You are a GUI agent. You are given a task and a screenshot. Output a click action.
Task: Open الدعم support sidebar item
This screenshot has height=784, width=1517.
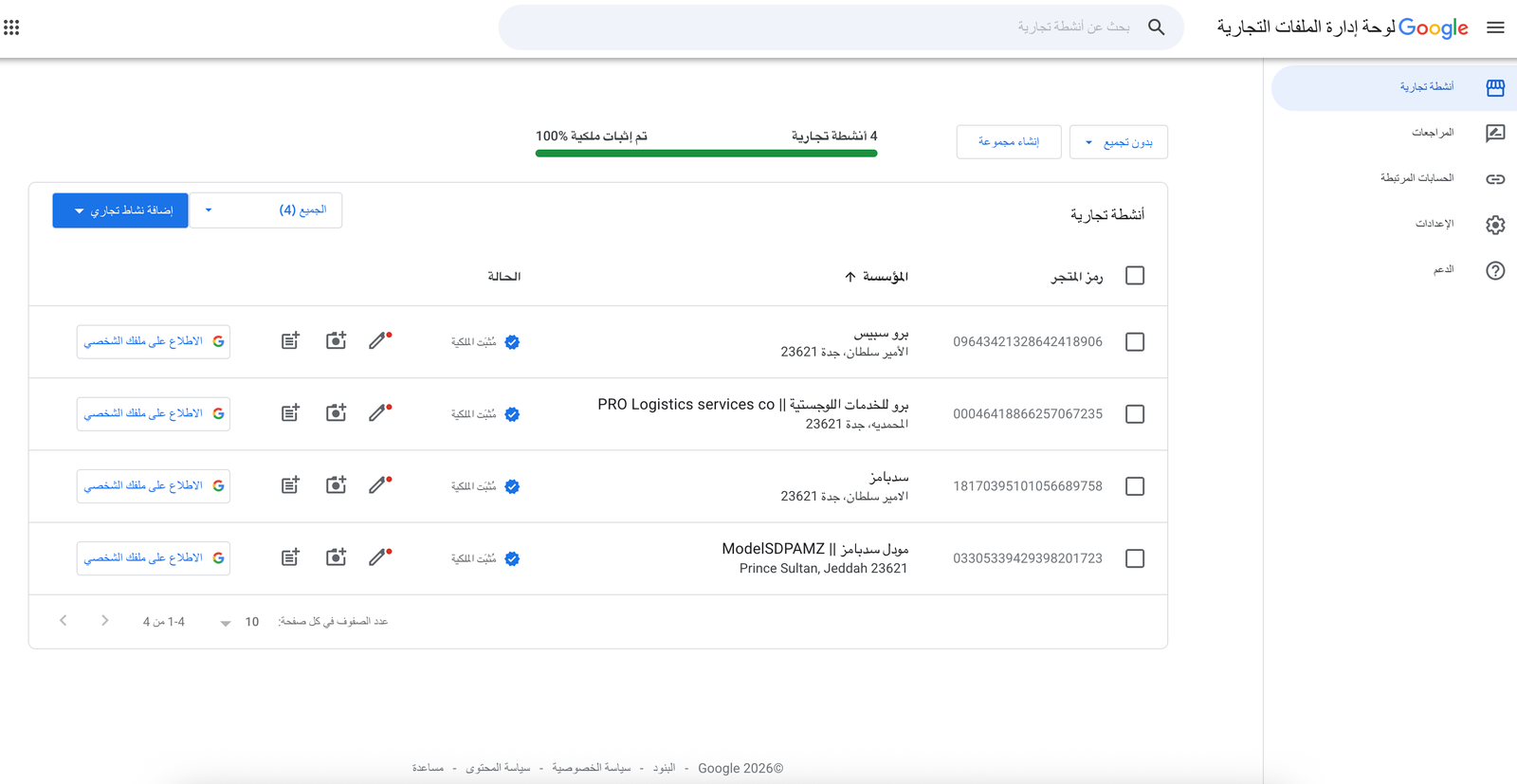1394,270
